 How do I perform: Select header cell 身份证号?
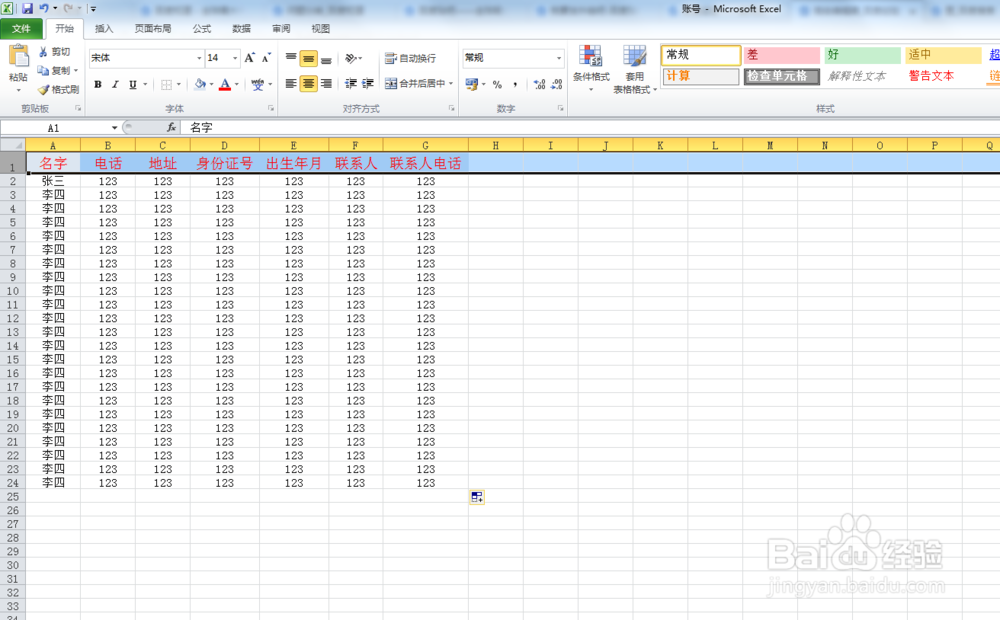tap(224, 163)
